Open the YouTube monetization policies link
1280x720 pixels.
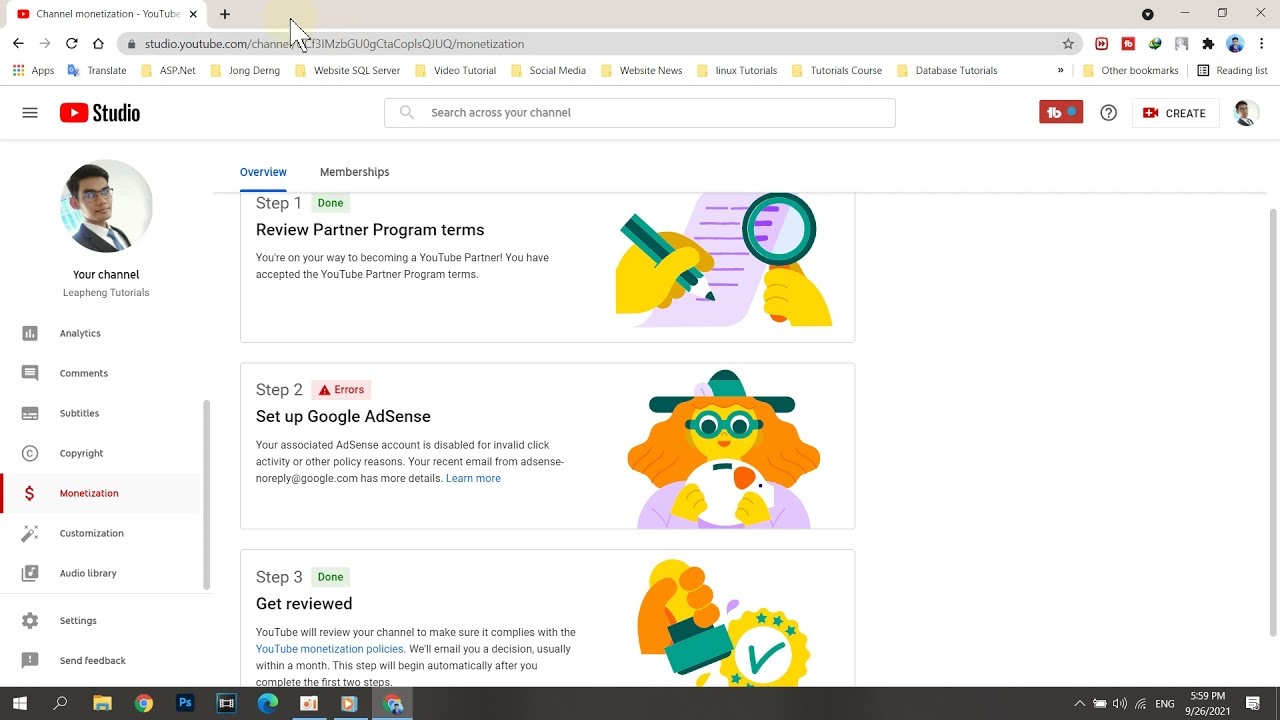(330, 649)
